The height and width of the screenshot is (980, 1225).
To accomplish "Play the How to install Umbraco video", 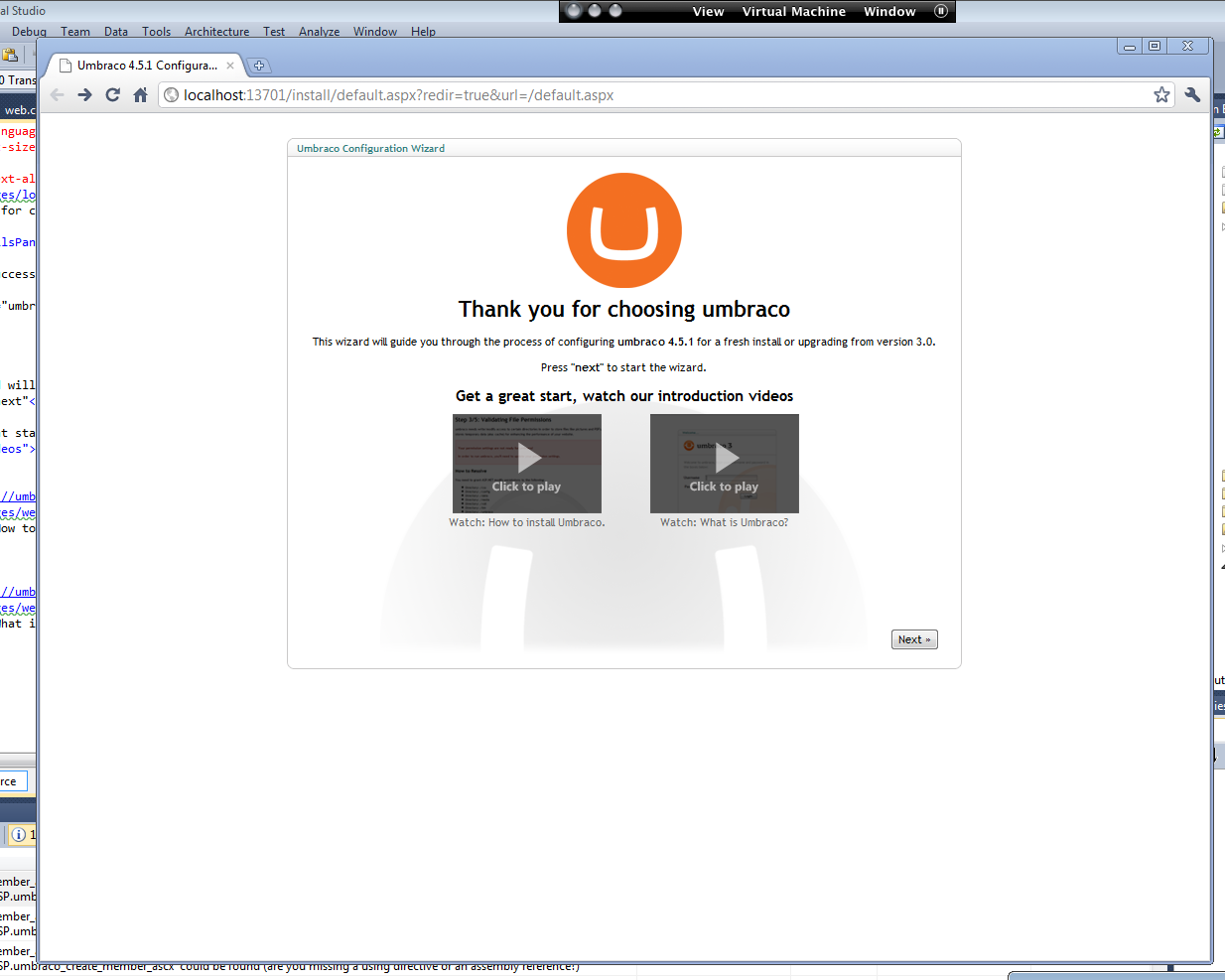I will click(527, 463).
